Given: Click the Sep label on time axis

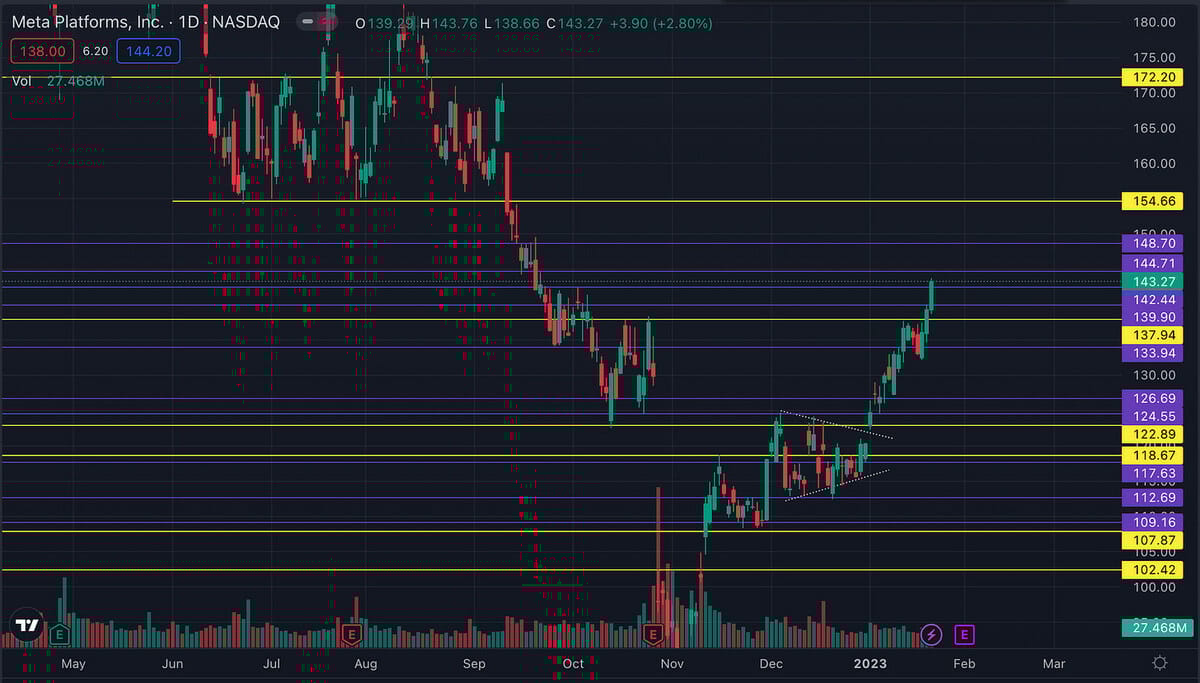Looking at the screenshot, I should point(474,663).
